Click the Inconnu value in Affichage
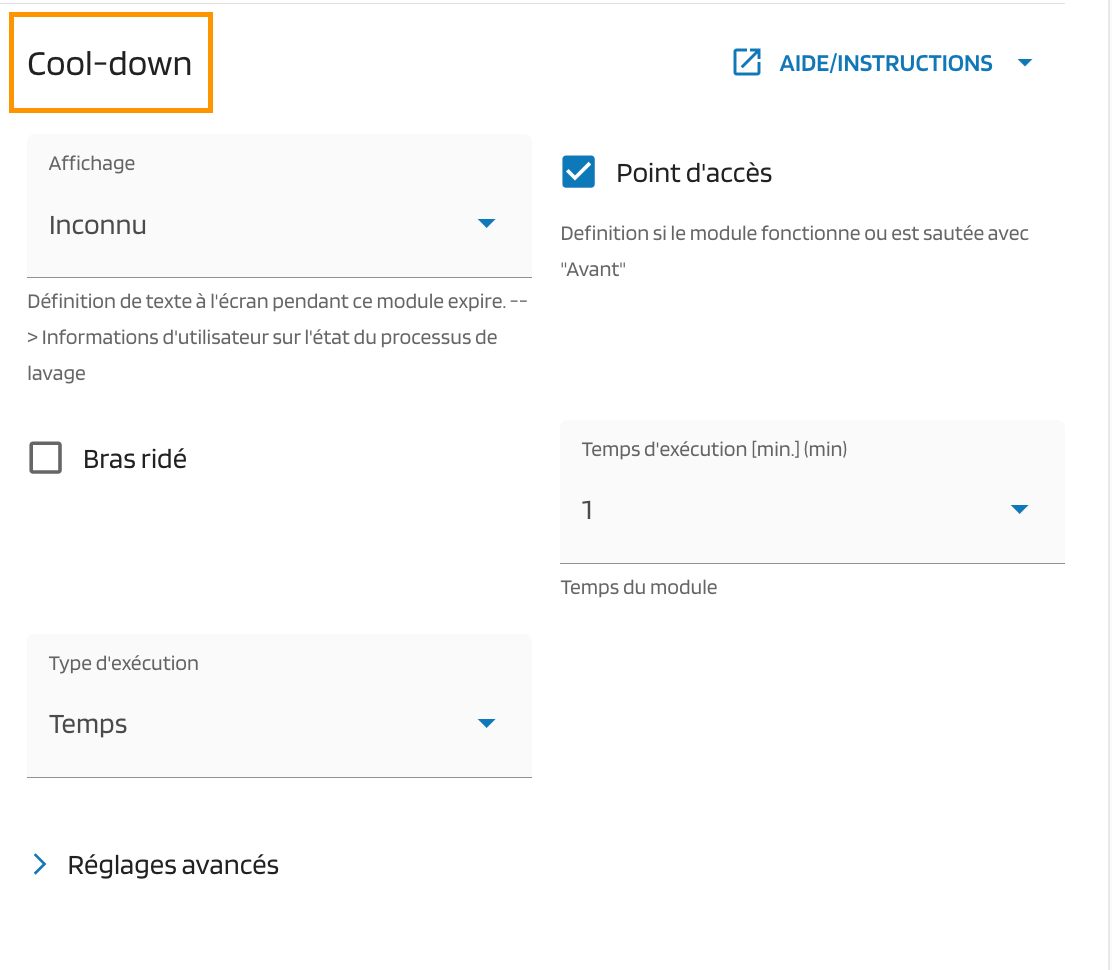Image resolution: width=1112 pixels, height=970 pixels. coord(98,225)
